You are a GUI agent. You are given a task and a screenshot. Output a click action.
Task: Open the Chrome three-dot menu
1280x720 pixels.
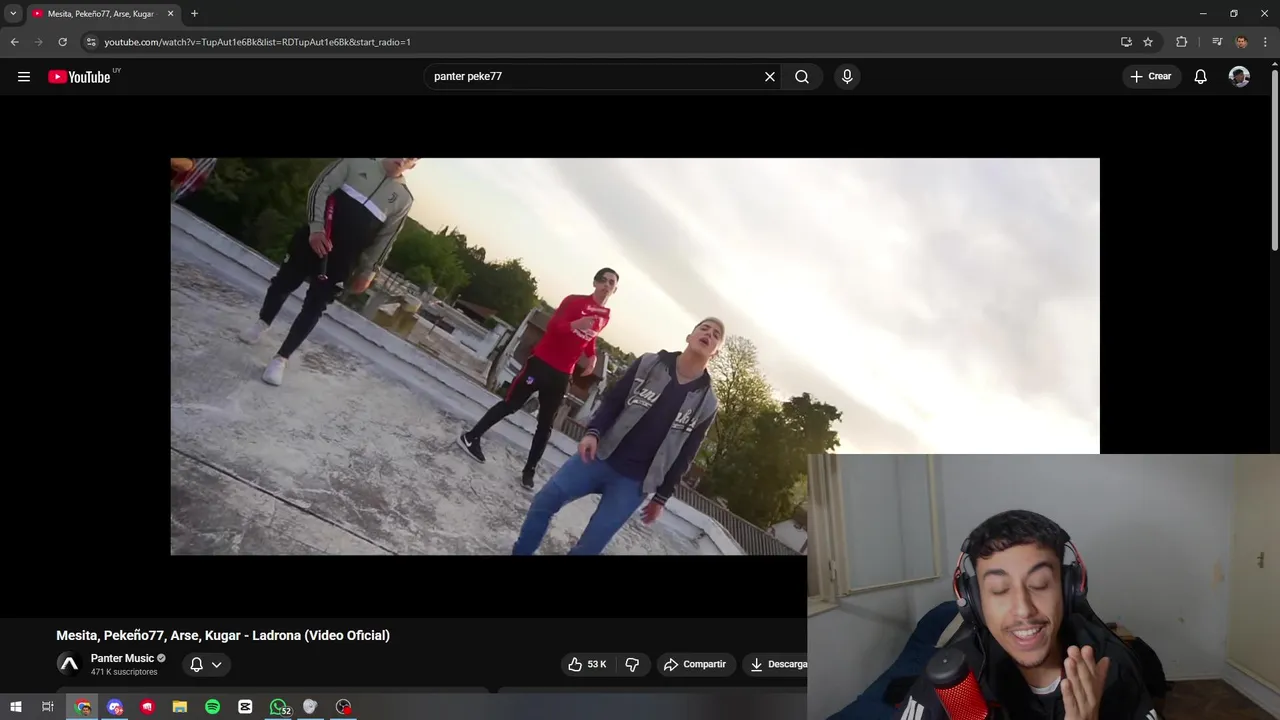[1265, 42]
